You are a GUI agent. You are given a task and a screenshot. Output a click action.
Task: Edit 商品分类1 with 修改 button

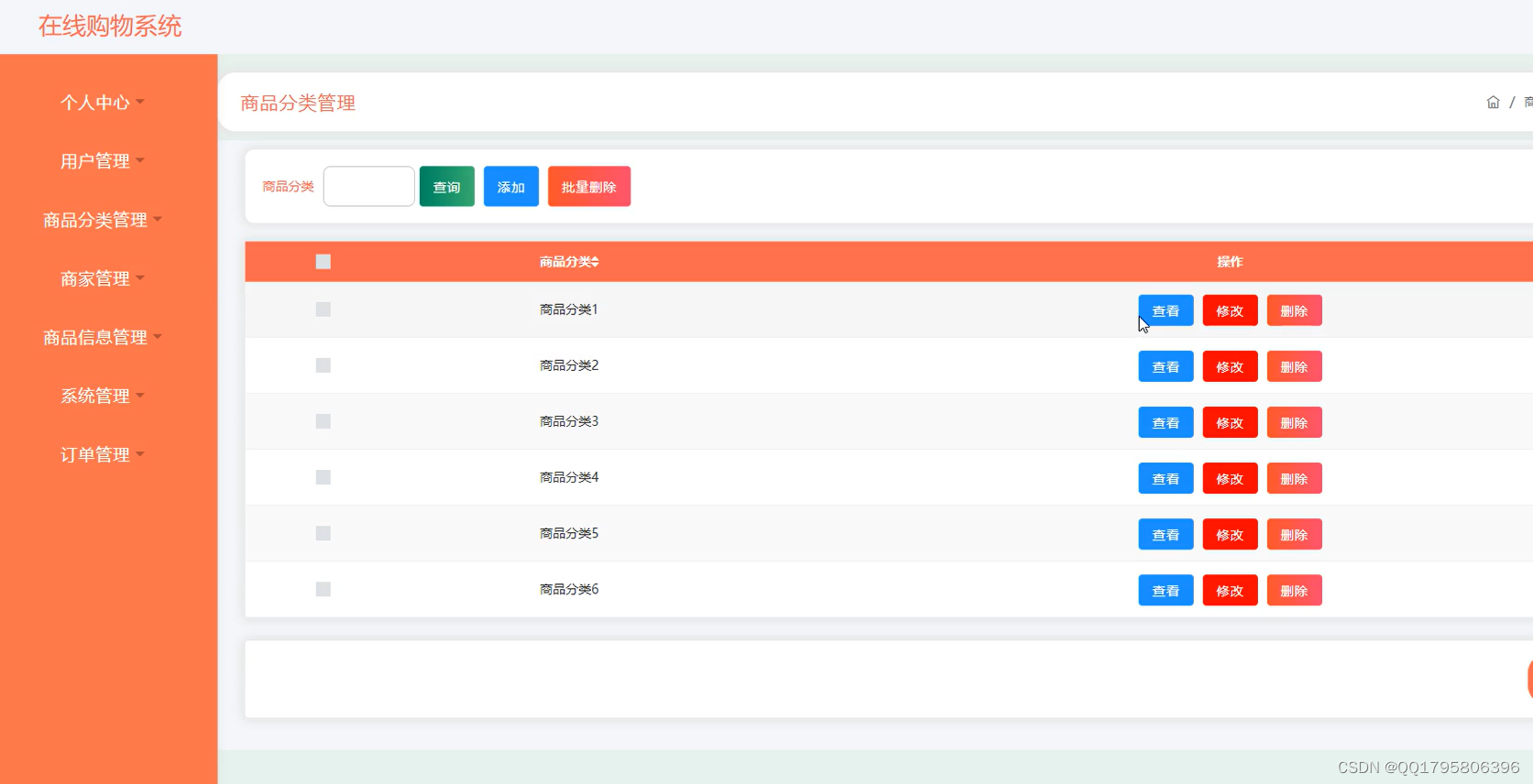[x=1230, y=310]
